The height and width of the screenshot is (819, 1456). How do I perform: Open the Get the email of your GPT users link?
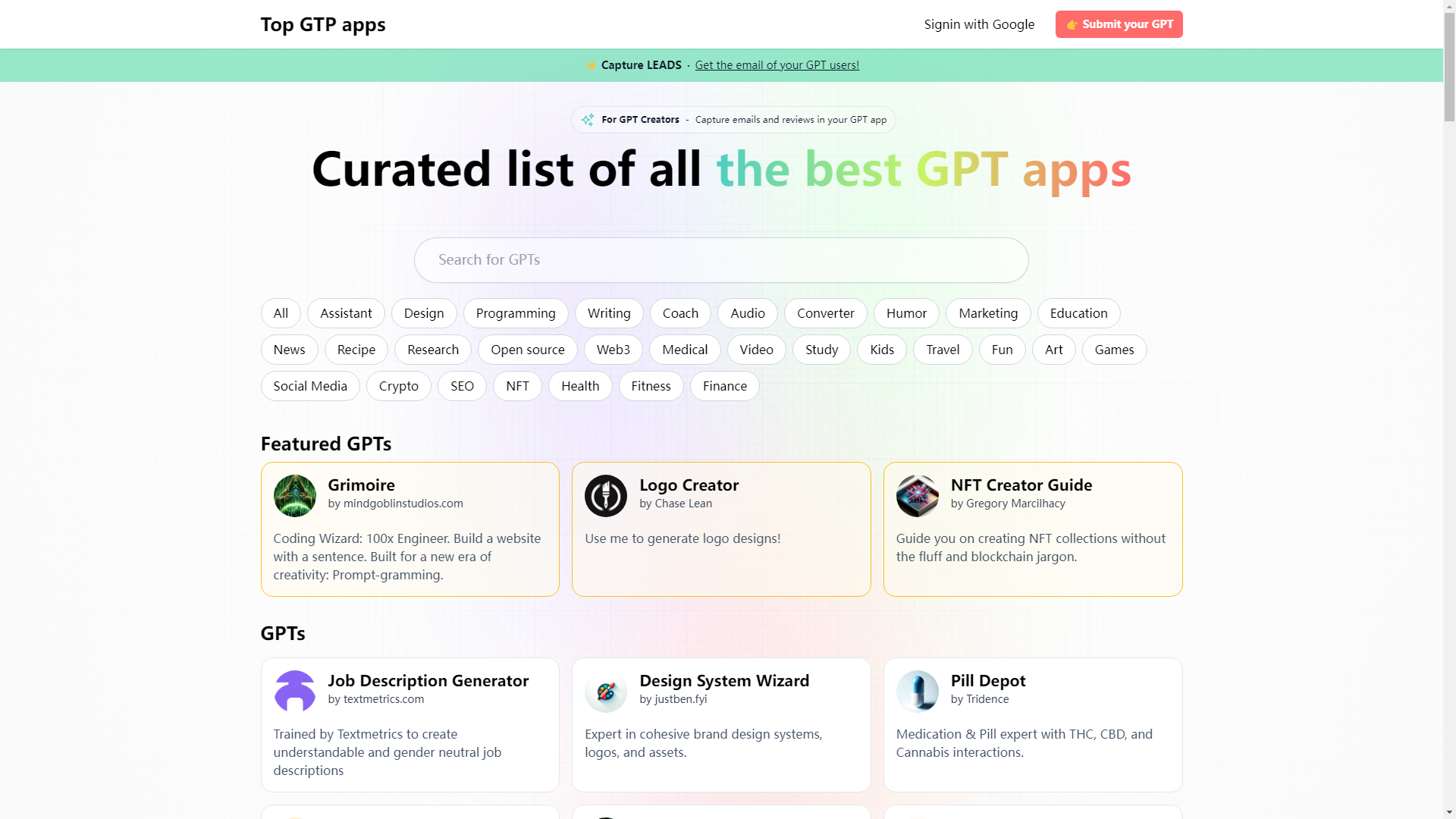[x=777, y=65]
